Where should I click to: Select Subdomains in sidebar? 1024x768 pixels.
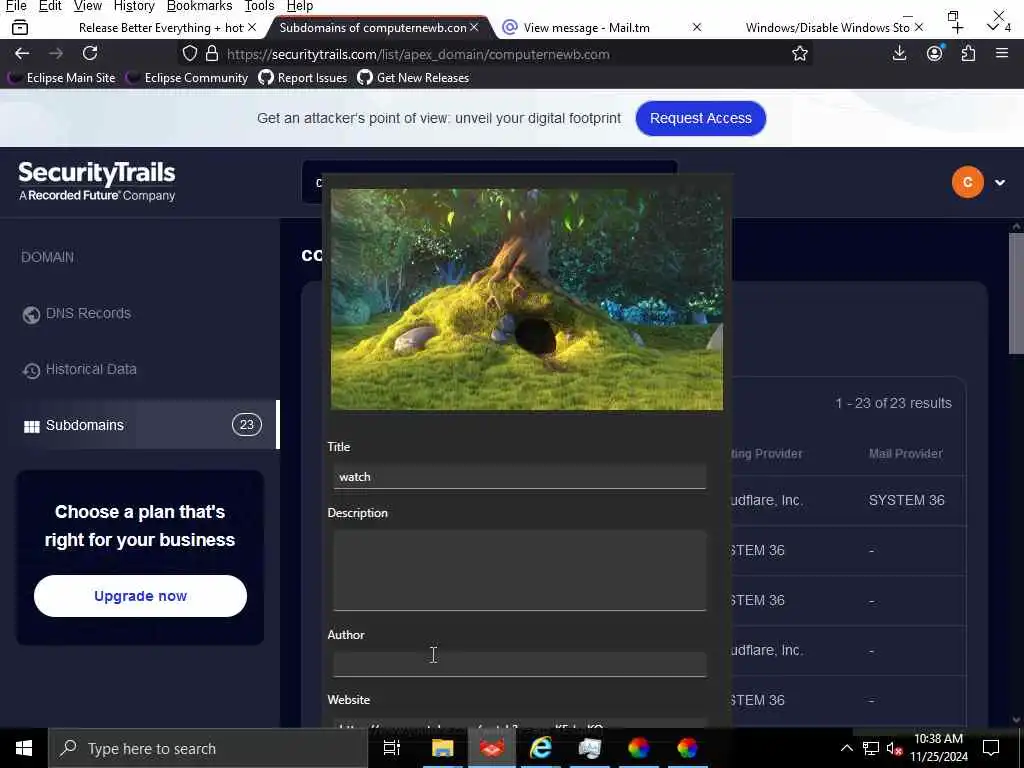tap(140, 425)
